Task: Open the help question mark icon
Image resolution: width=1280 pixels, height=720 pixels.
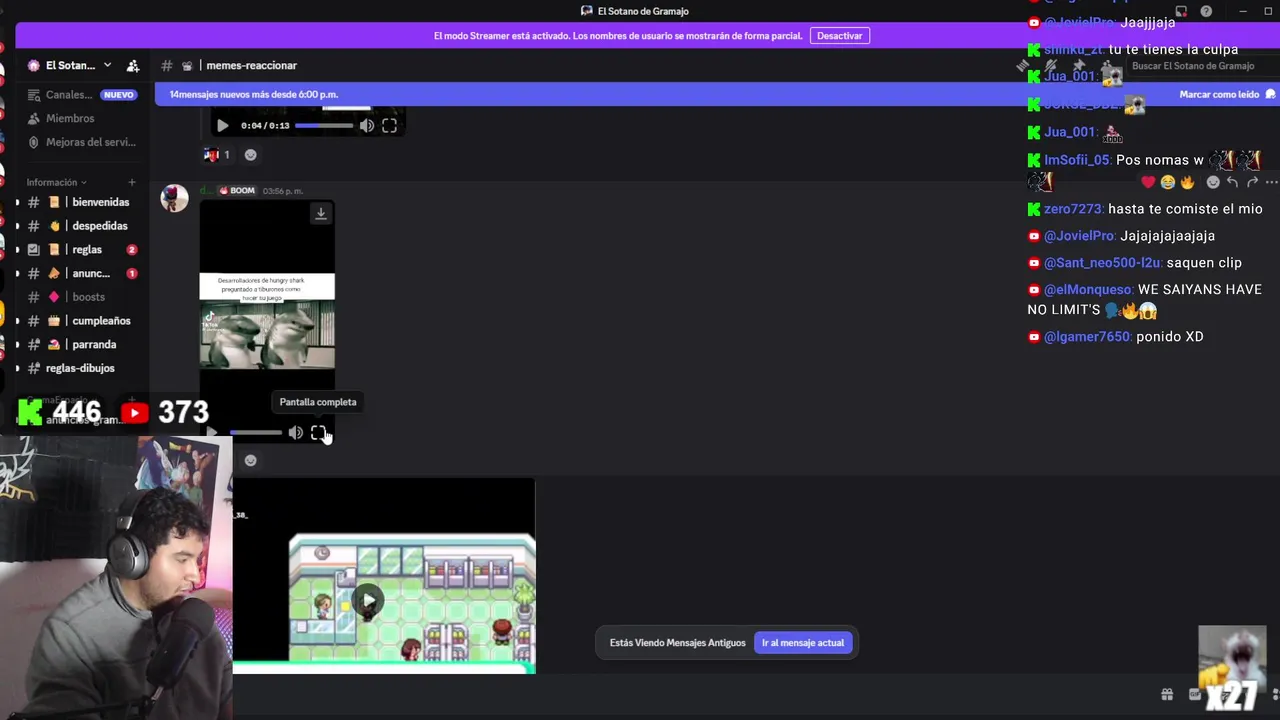Action: point(1206,11)
